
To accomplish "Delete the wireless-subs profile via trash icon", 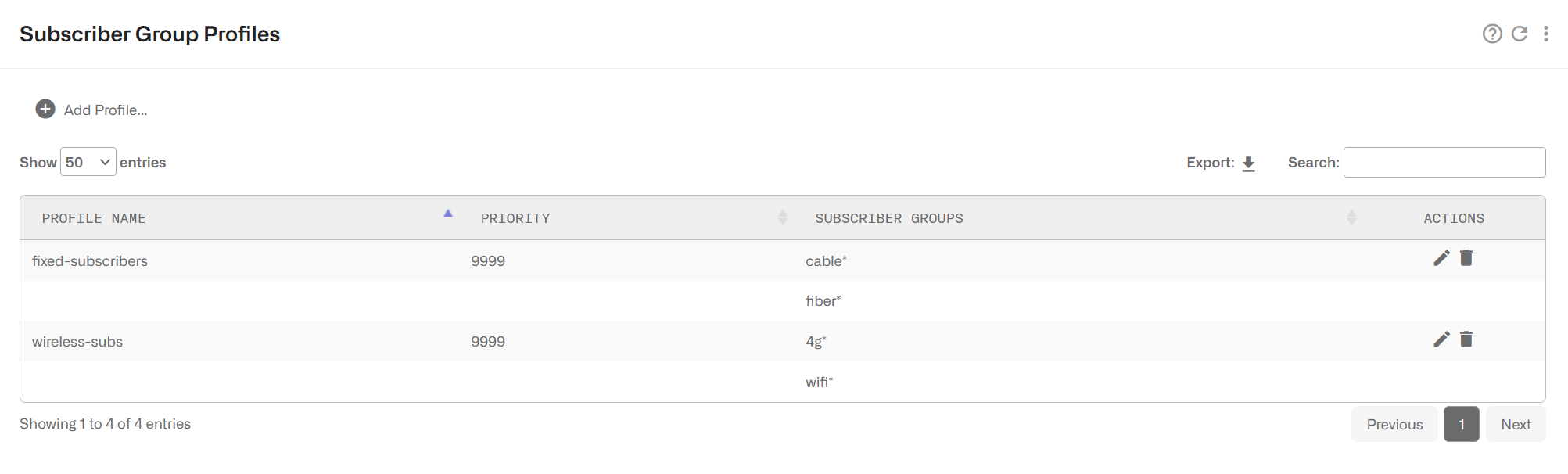I will pyautogui.click(x=1466, y=339).
